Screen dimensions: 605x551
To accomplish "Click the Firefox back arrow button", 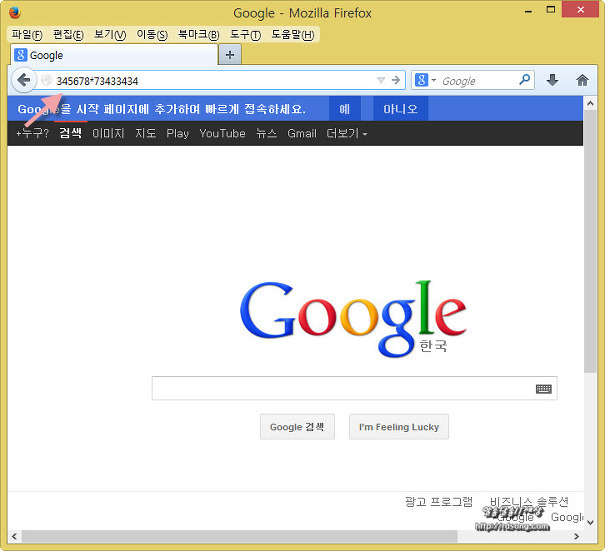I will pyautogui.click(x=24, y=80).
